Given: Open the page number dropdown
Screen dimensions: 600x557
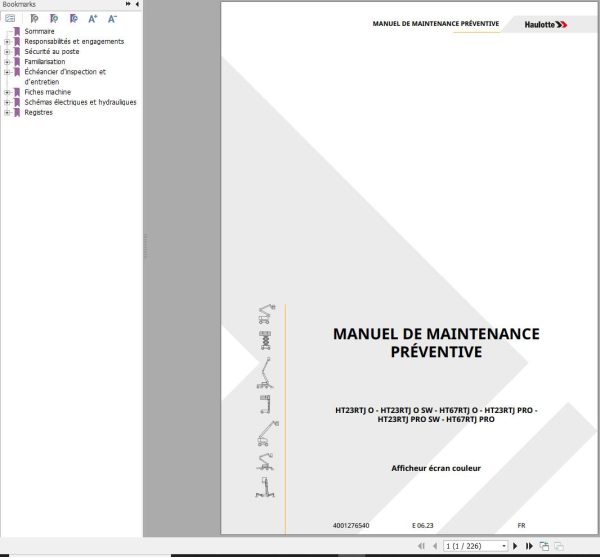Looking at the screenshot, I should point(504,546).
